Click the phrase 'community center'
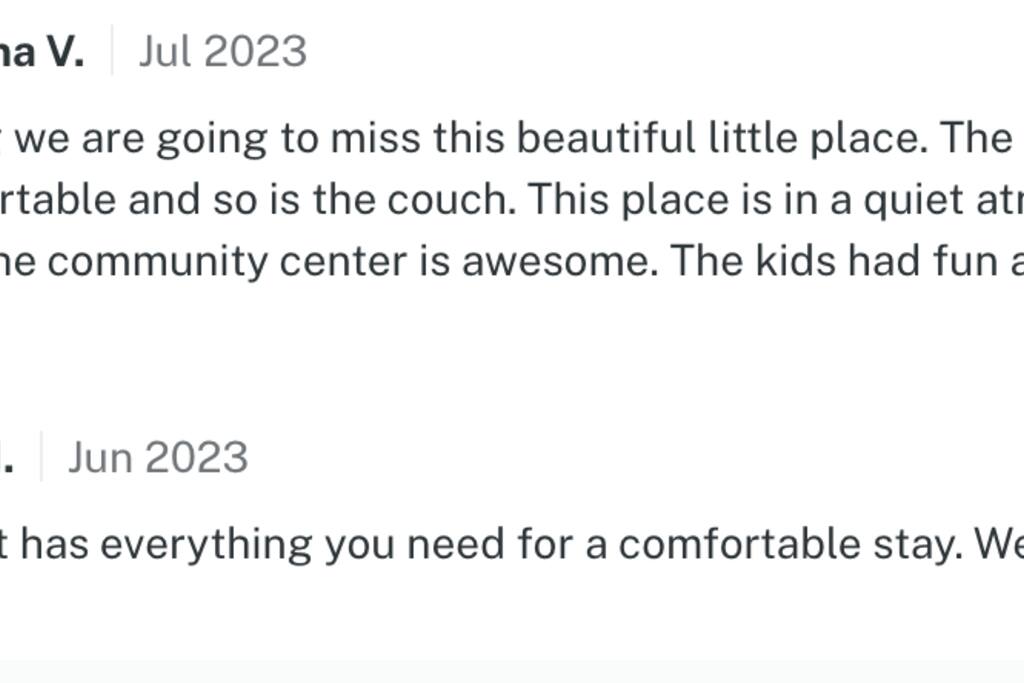 (227, 261)
